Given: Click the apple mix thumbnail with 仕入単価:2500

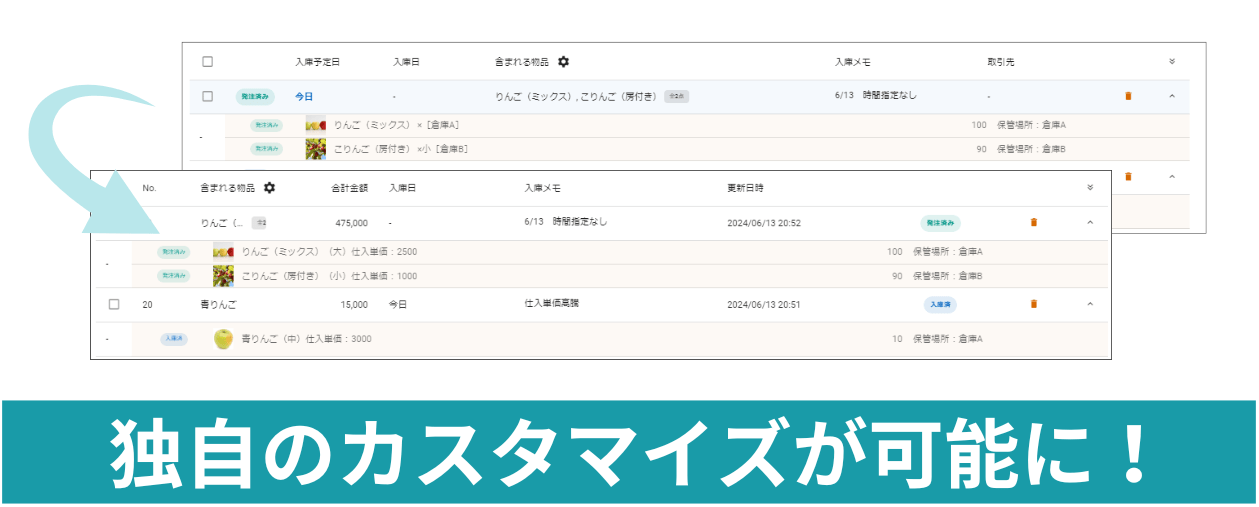Looking at the screenshot, I should 223,252.
